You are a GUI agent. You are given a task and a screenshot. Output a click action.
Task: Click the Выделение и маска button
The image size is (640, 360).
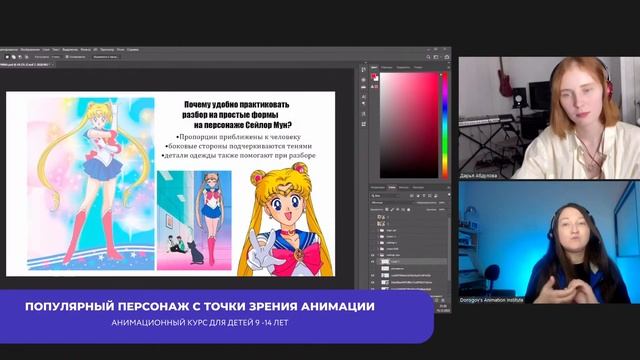point(106,57)
